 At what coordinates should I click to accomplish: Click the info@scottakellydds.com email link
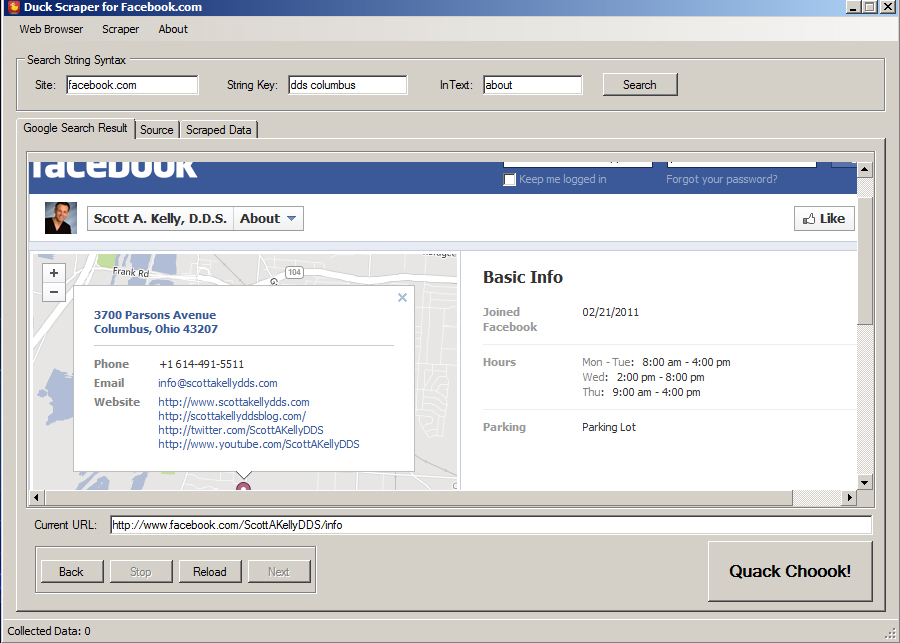(218, 383)
